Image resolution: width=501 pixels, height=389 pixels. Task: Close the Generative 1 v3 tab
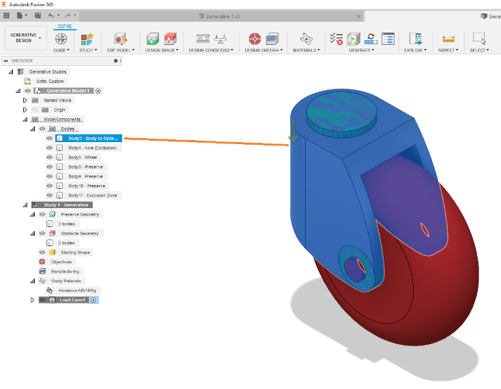point(359,16)
